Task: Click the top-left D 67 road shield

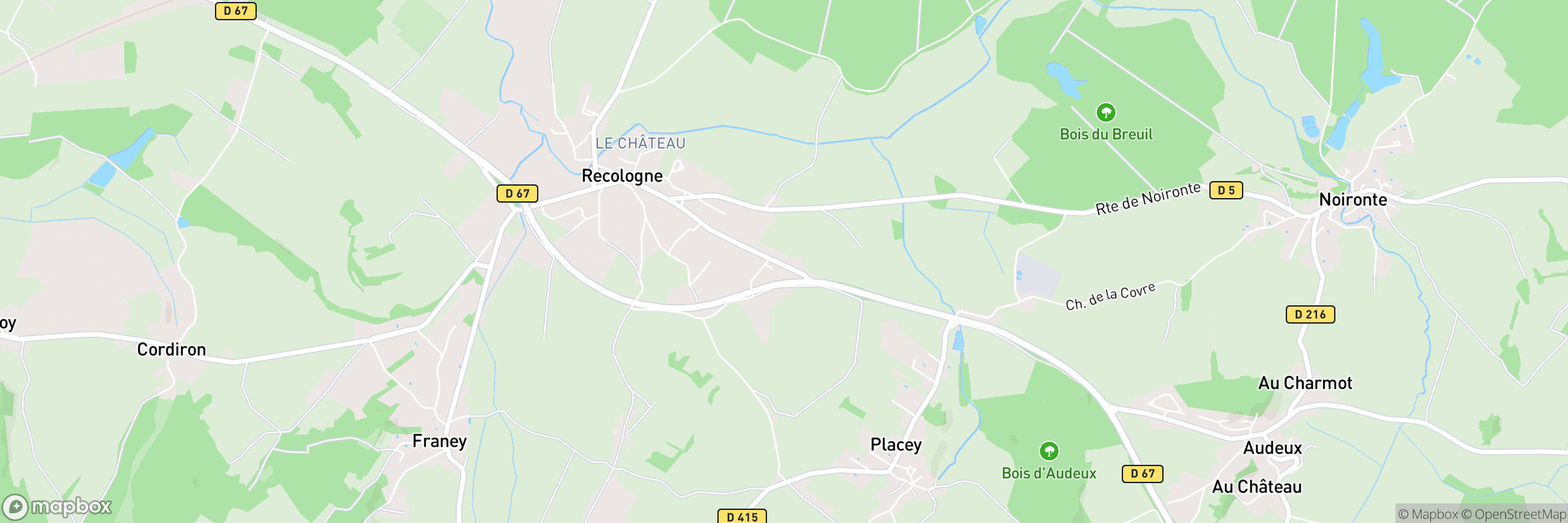Action: pyautogui.click(x=235, y=10)
